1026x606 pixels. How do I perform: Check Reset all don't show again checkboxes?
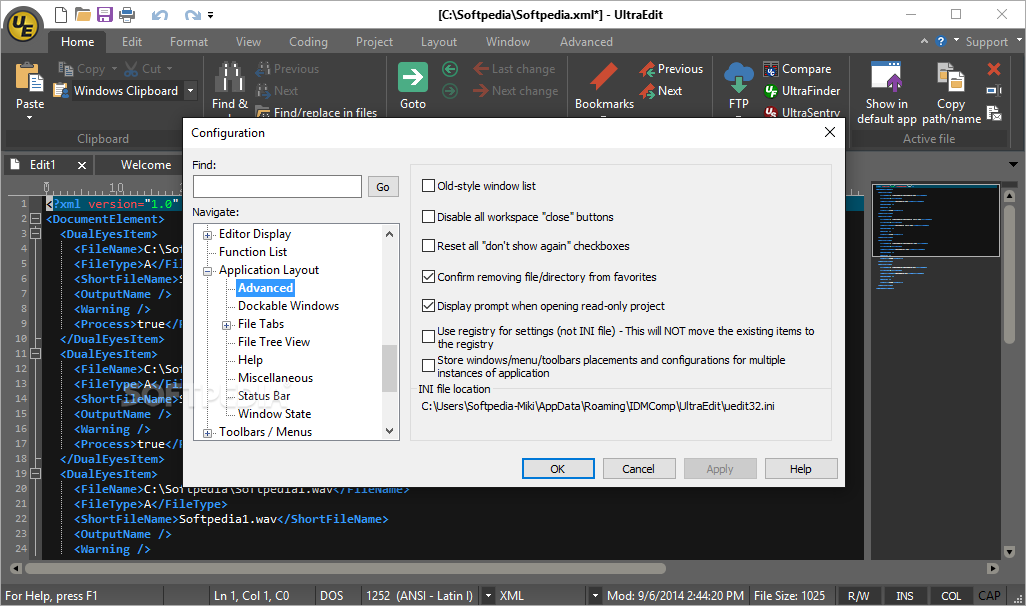click(429, 246)
